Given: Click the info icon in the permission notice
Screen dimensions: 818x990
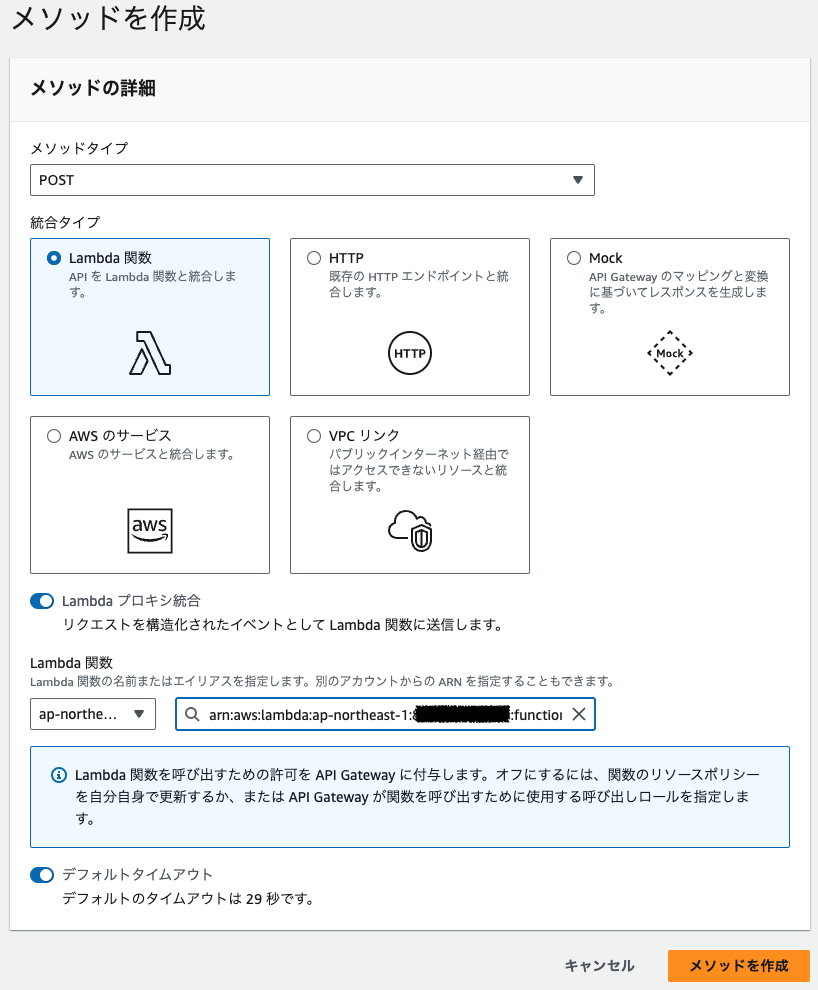Looking at the screenshot, I should [59, 775].
